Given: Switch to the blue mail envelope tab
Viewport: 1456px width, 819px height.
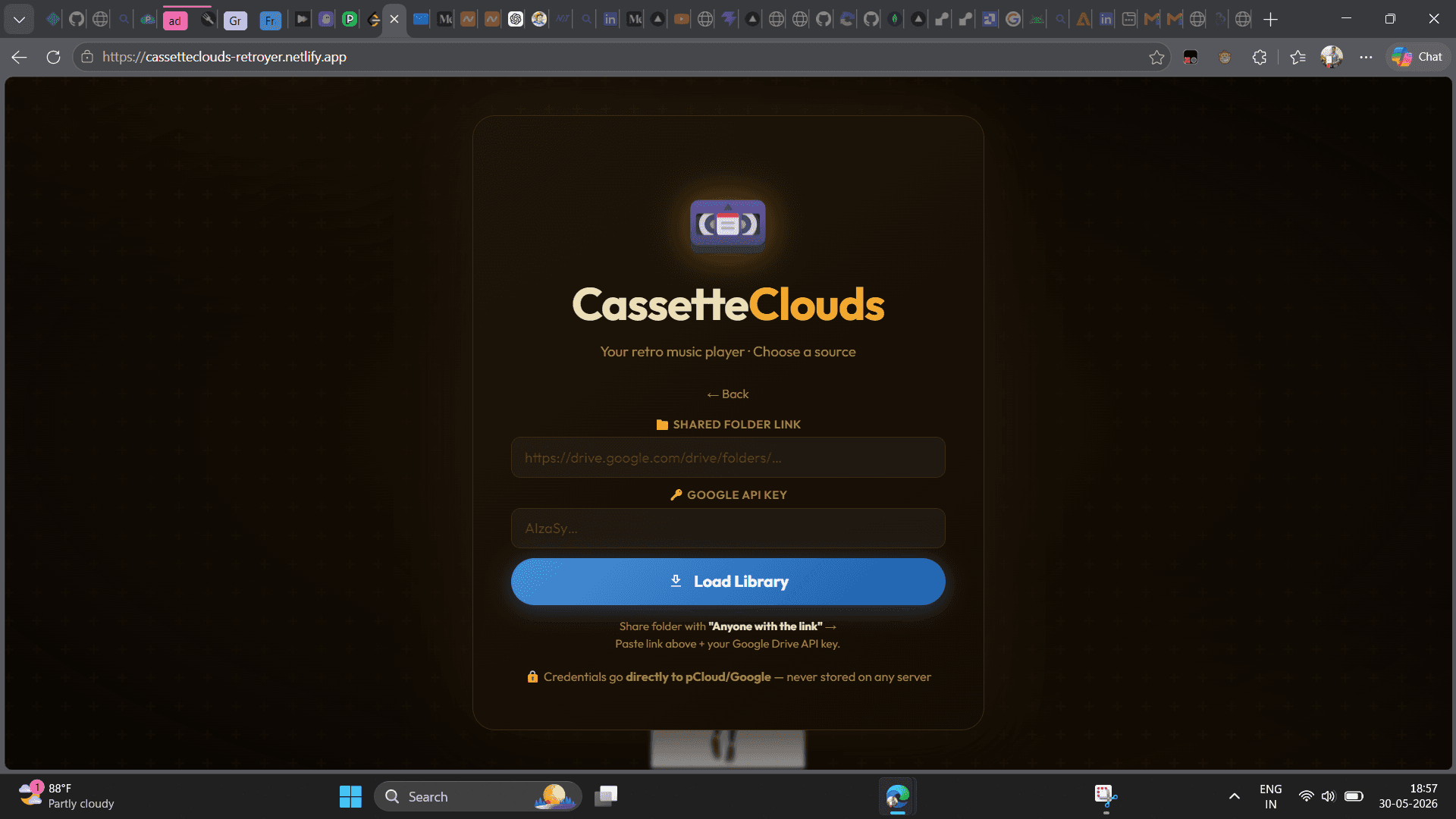Looking at the screenshot, I should pos(421,19).
